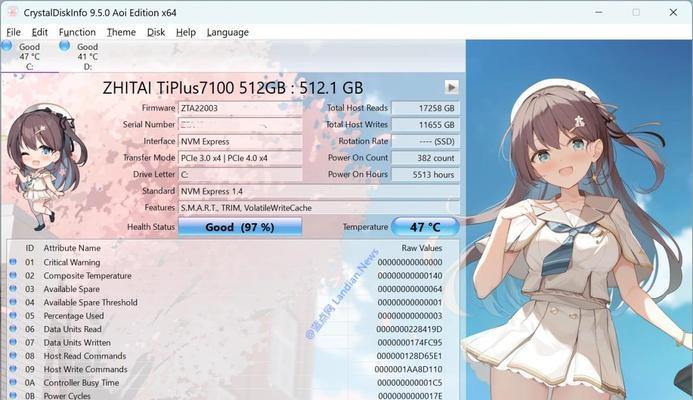Click raw value 000000128D65E1
Viewport: 693px width, 400px height.
click(x=409, y=356)
